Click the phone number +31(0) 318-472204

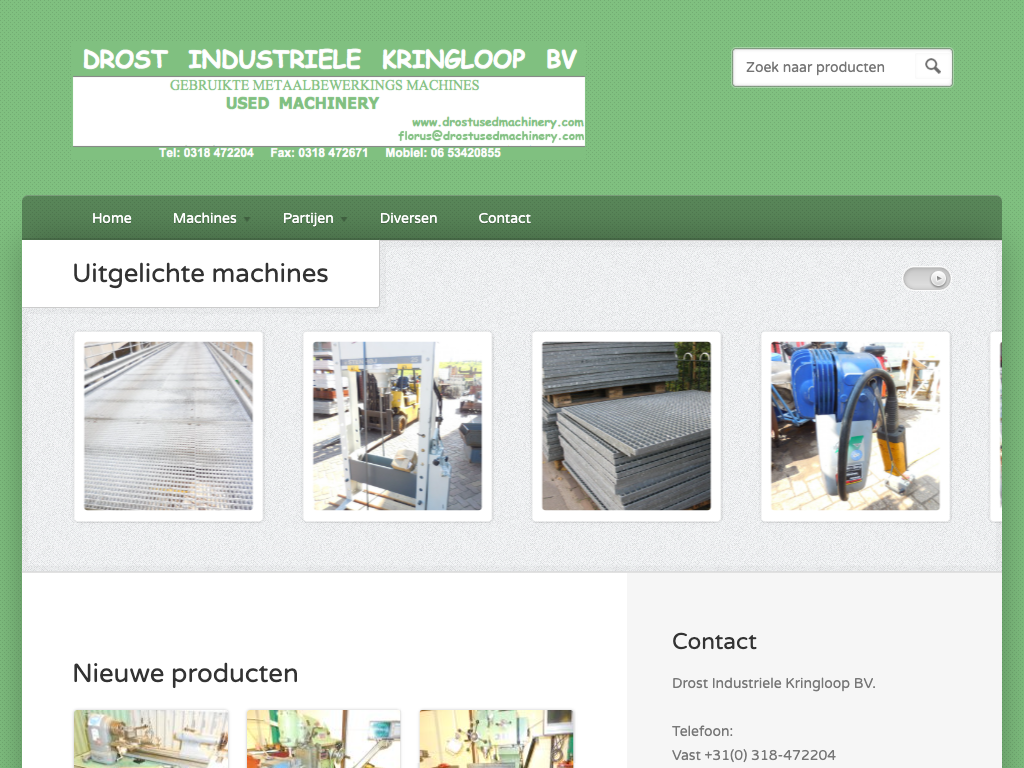770,755
